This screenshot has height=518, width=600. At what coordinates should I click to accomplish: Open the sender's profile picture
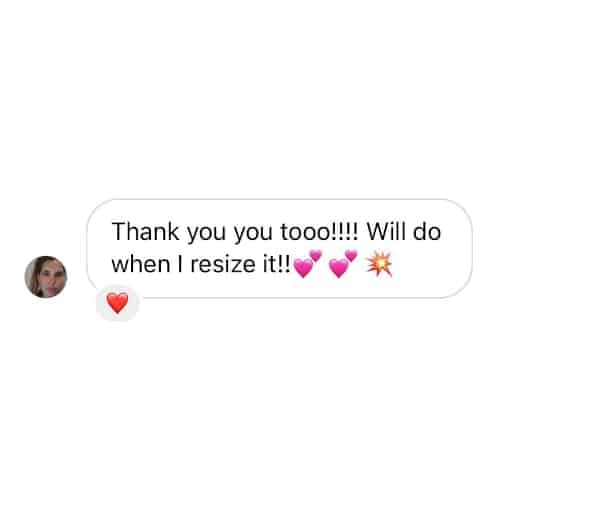point(46,277)
